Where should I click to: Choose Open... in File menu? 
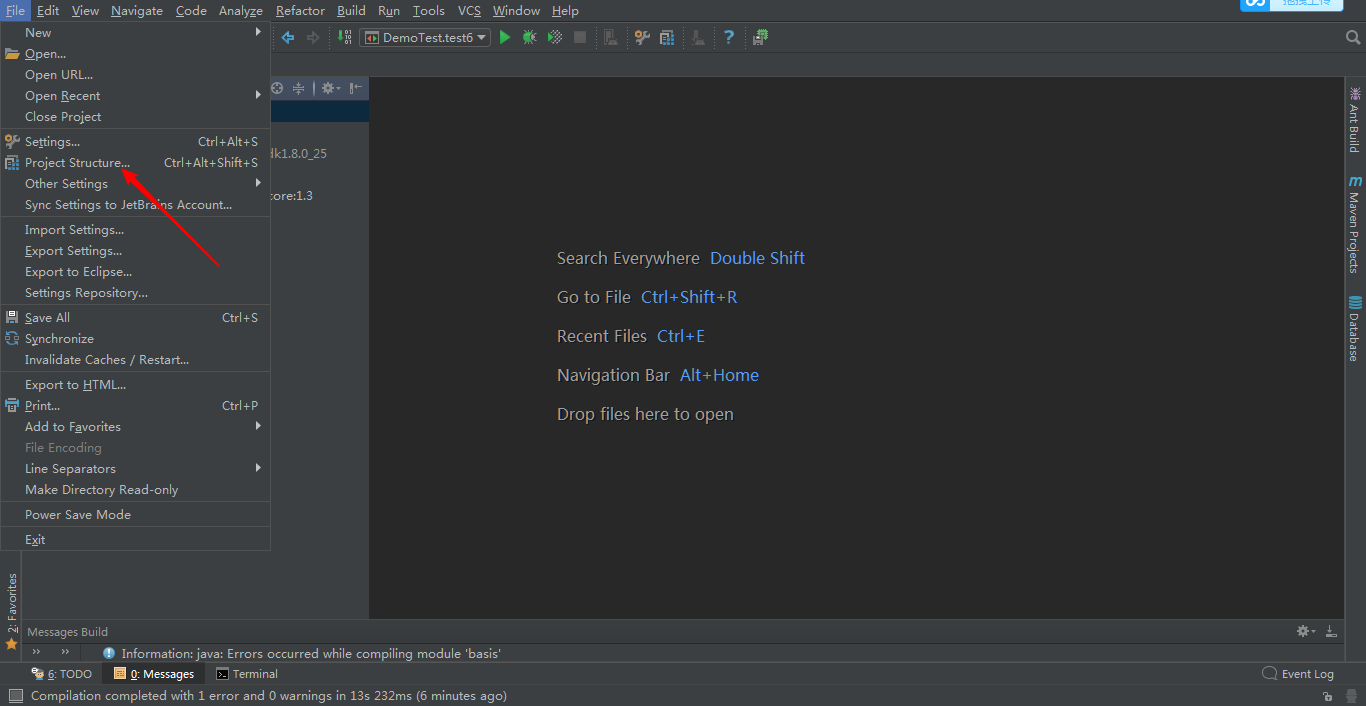point(135,53)
